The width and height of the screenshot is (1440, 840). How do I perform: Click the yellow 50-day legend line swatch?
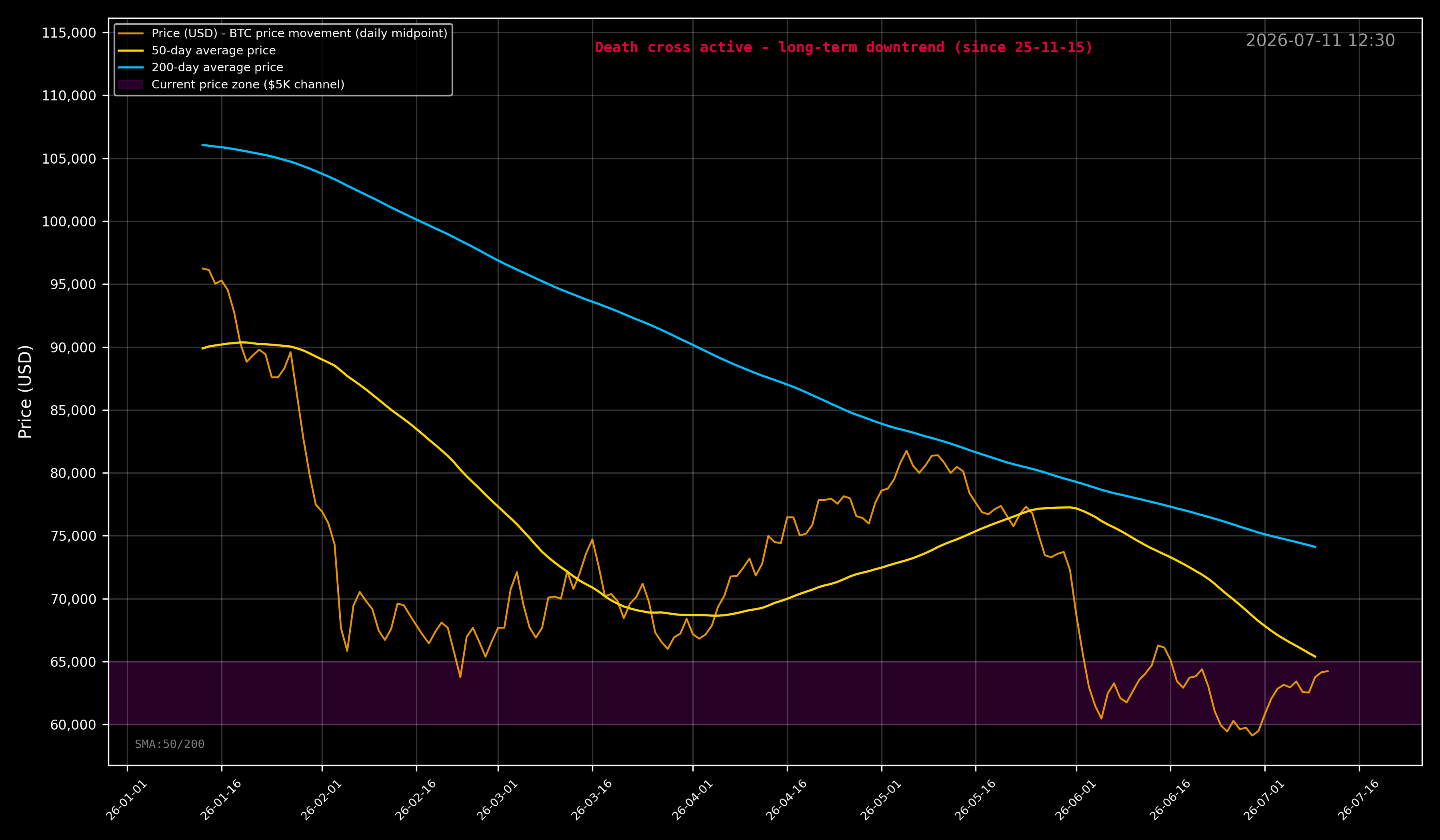pos(131,51)
